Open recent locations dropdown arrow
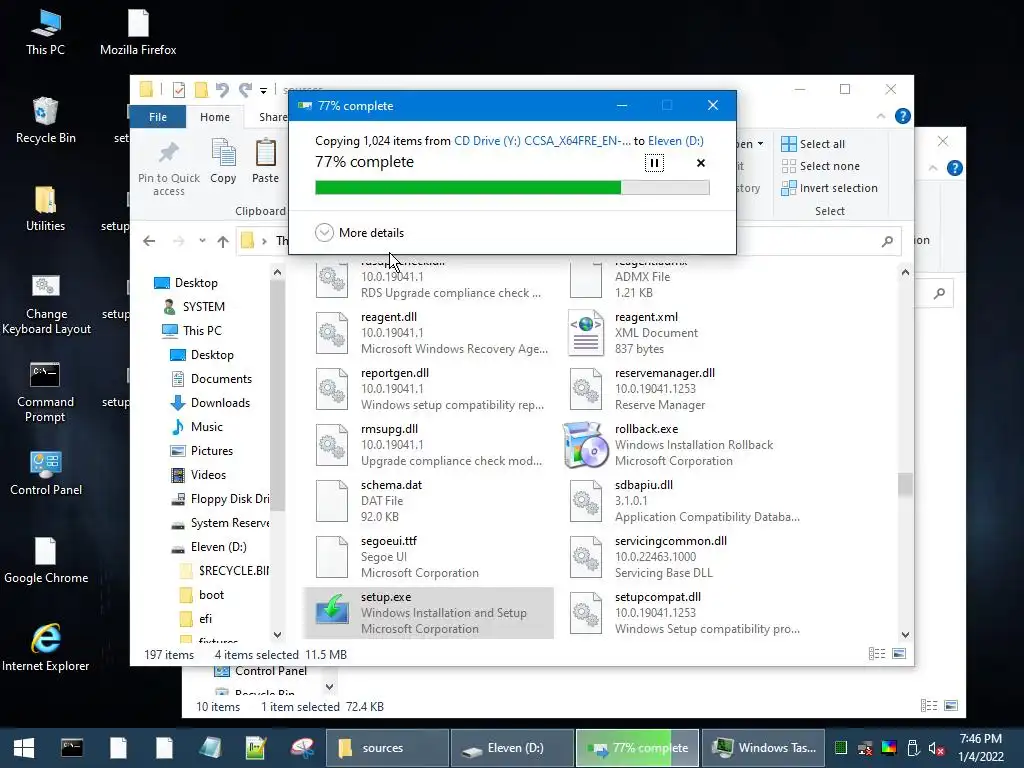The width and height of the screenshot is (1024, 768). click(202, 241)
